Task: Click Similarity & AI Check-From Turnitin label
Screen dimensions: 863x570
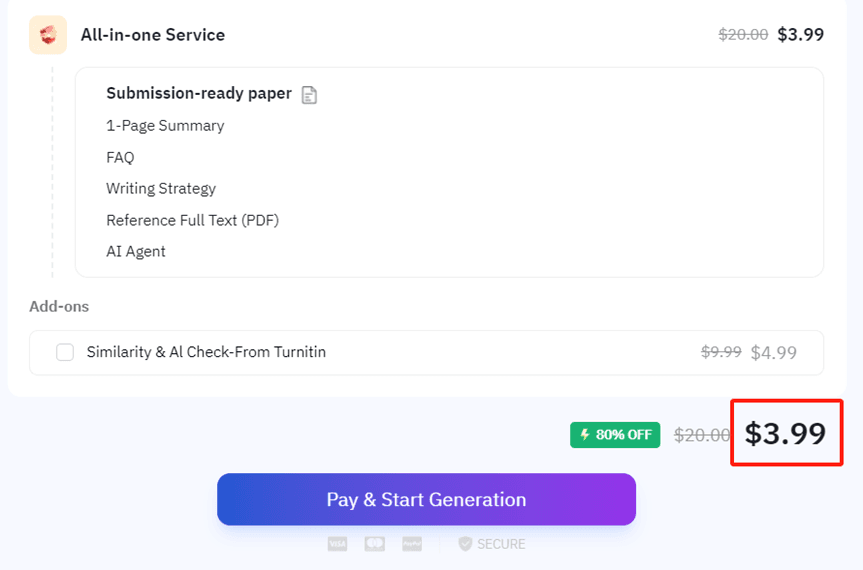Action: click(x=206, y=352)
